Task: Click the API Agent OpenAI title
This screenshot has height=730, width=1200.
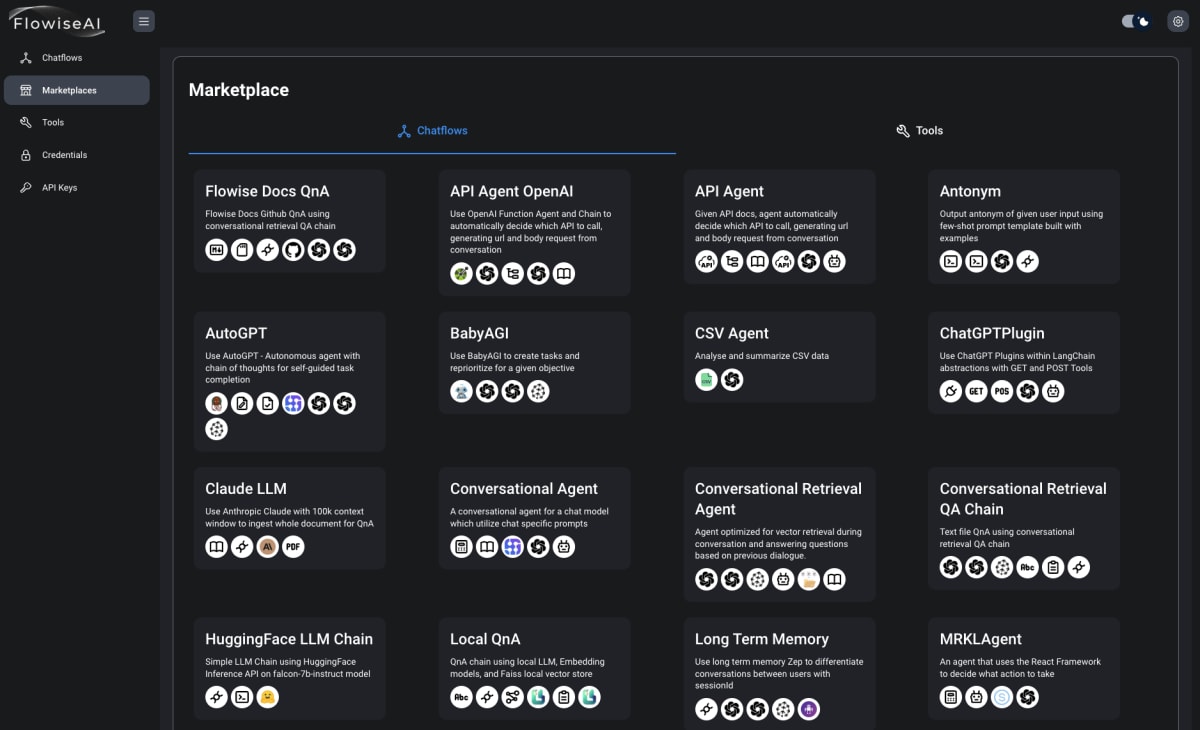Action: 512,191
